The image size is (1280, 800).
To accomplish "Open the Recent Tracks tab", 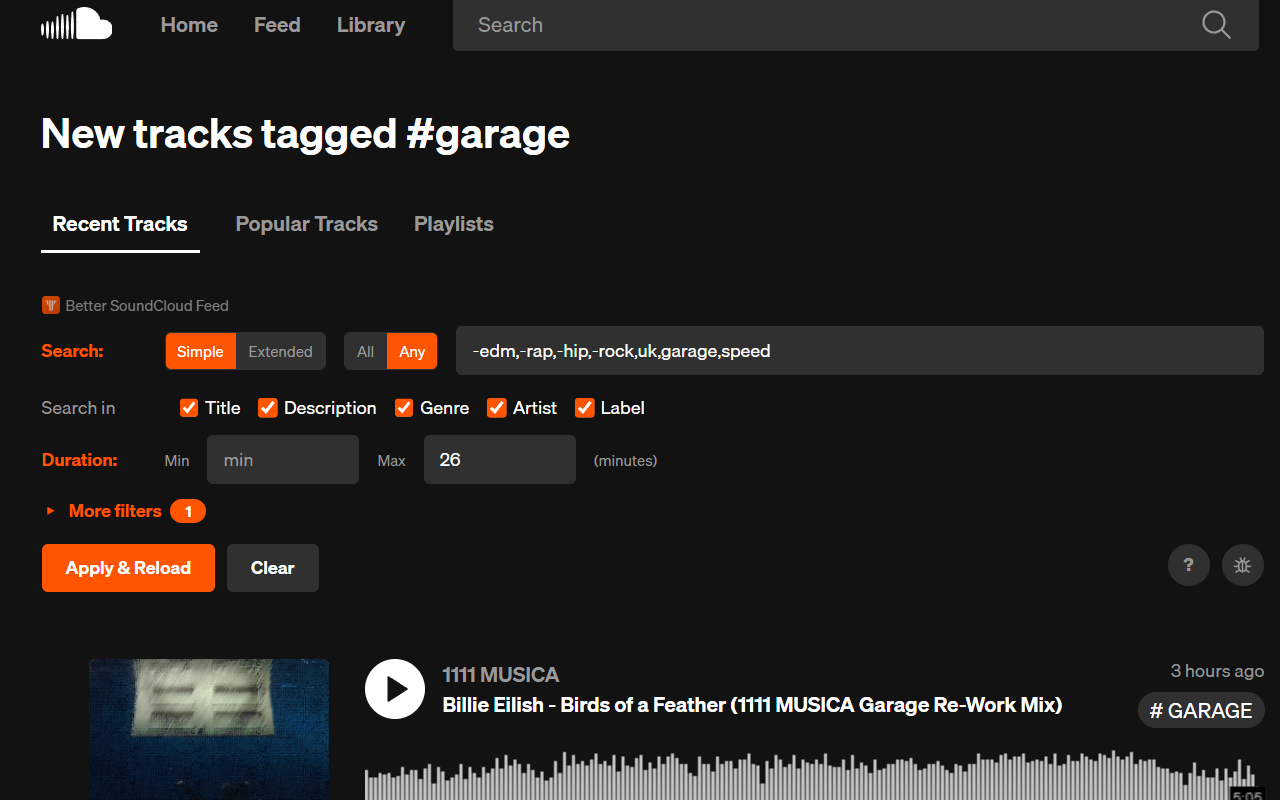I will [120, 224].
